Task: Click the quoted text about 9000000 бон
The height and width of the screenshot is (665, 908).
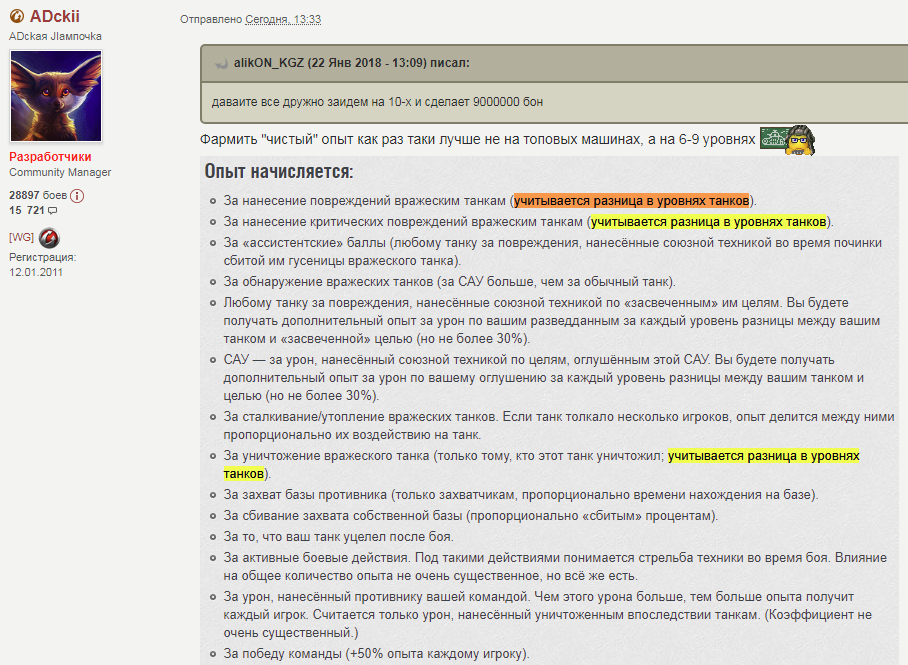Action: tap(377, 102)
